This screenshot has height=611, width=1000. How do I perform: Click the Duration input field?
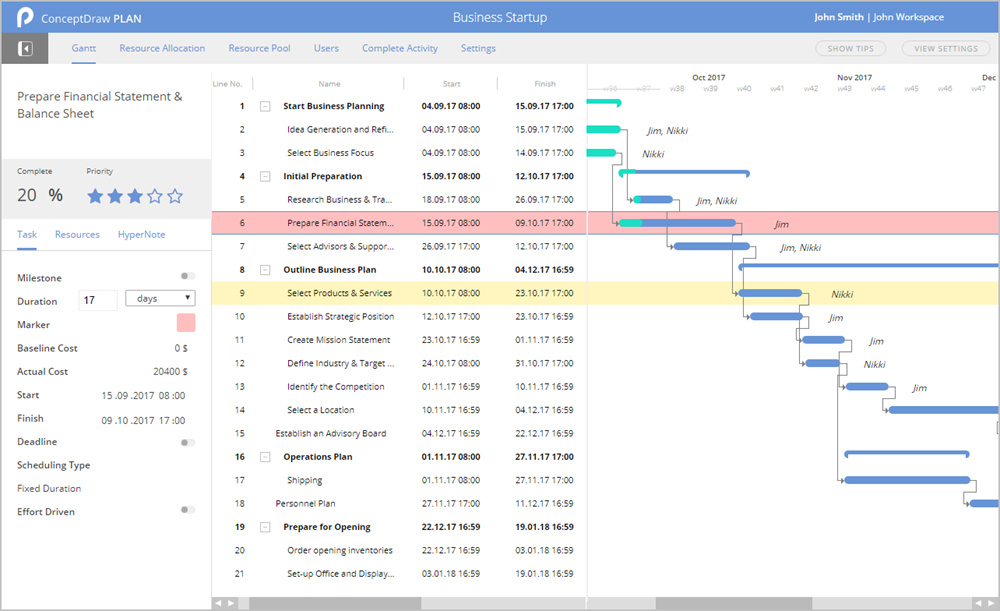point(98,300)
